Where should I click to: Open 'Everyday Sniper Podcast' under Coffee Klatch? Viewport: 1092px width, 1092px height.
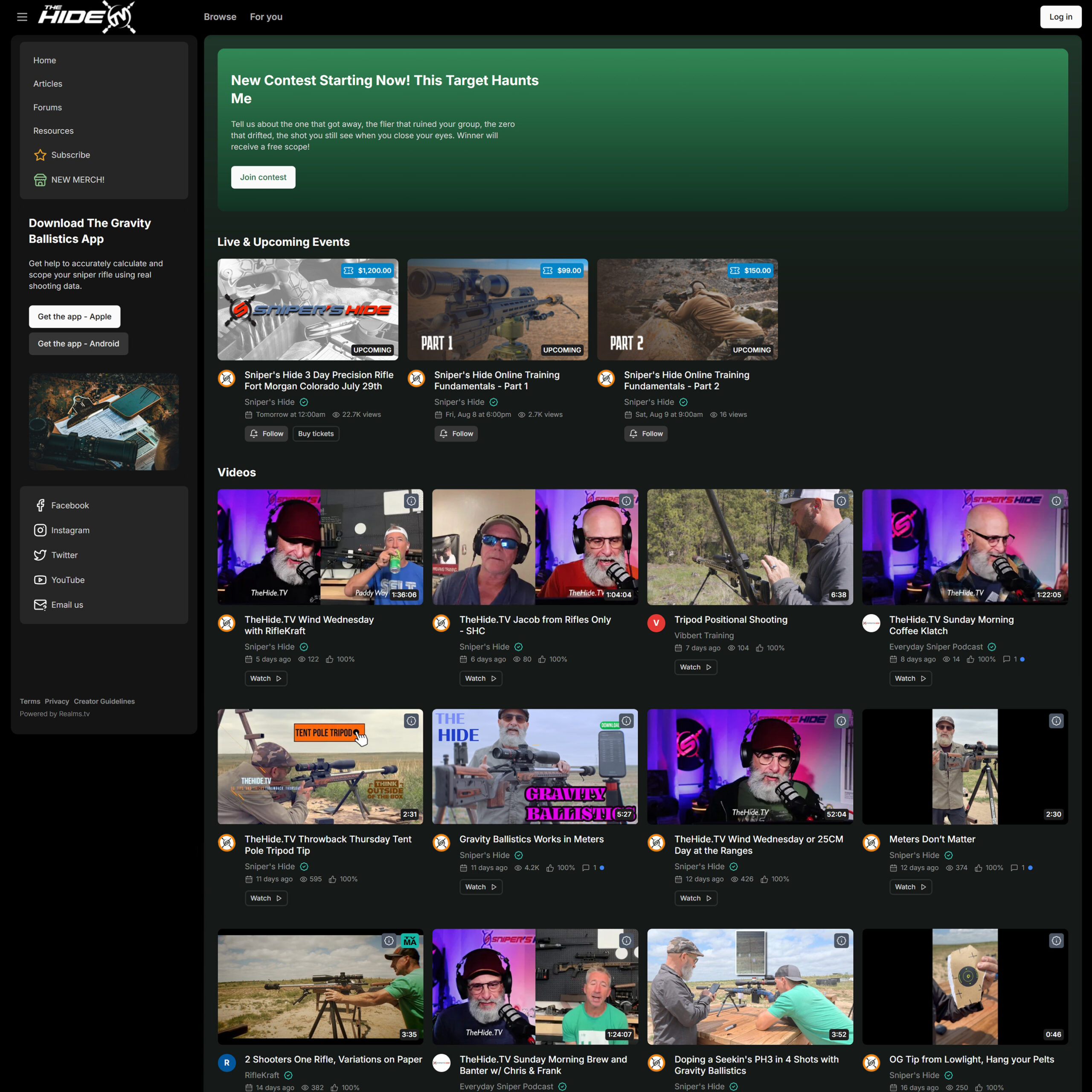coord(936,647)
